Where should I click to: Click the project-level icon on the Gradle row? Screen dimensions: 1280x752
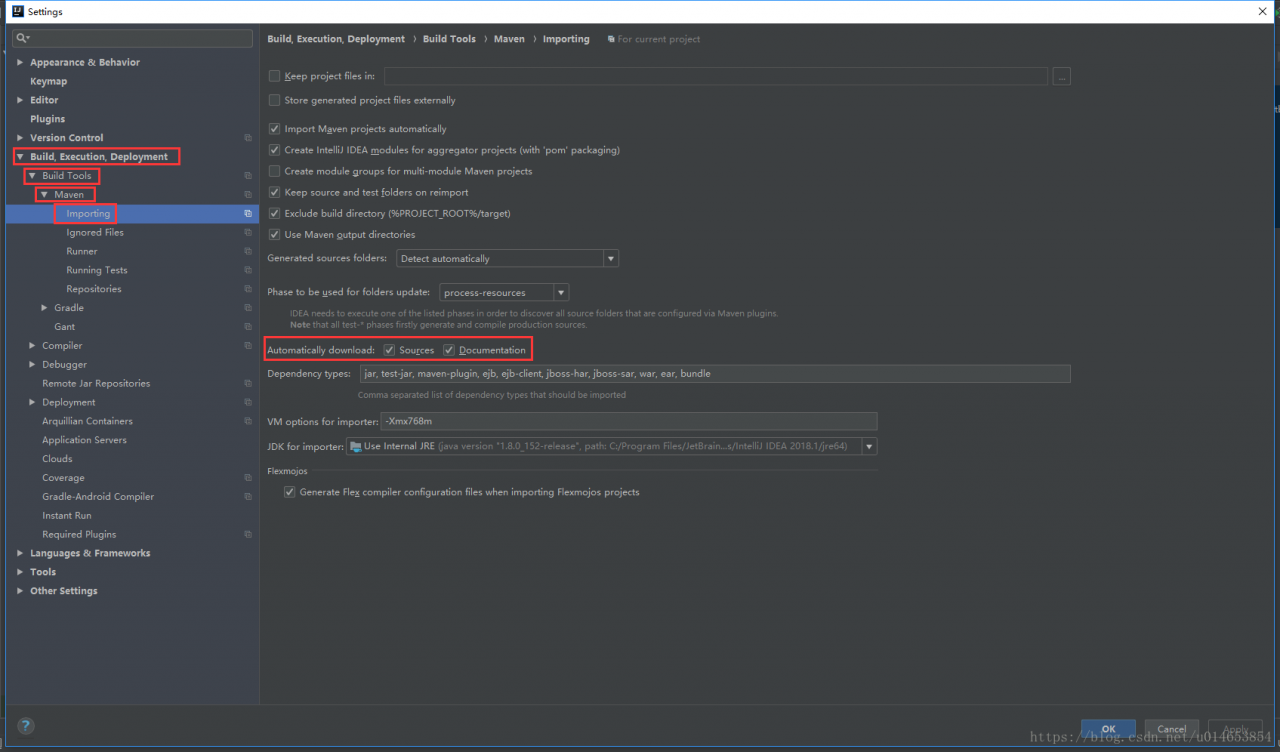[248, 308]
